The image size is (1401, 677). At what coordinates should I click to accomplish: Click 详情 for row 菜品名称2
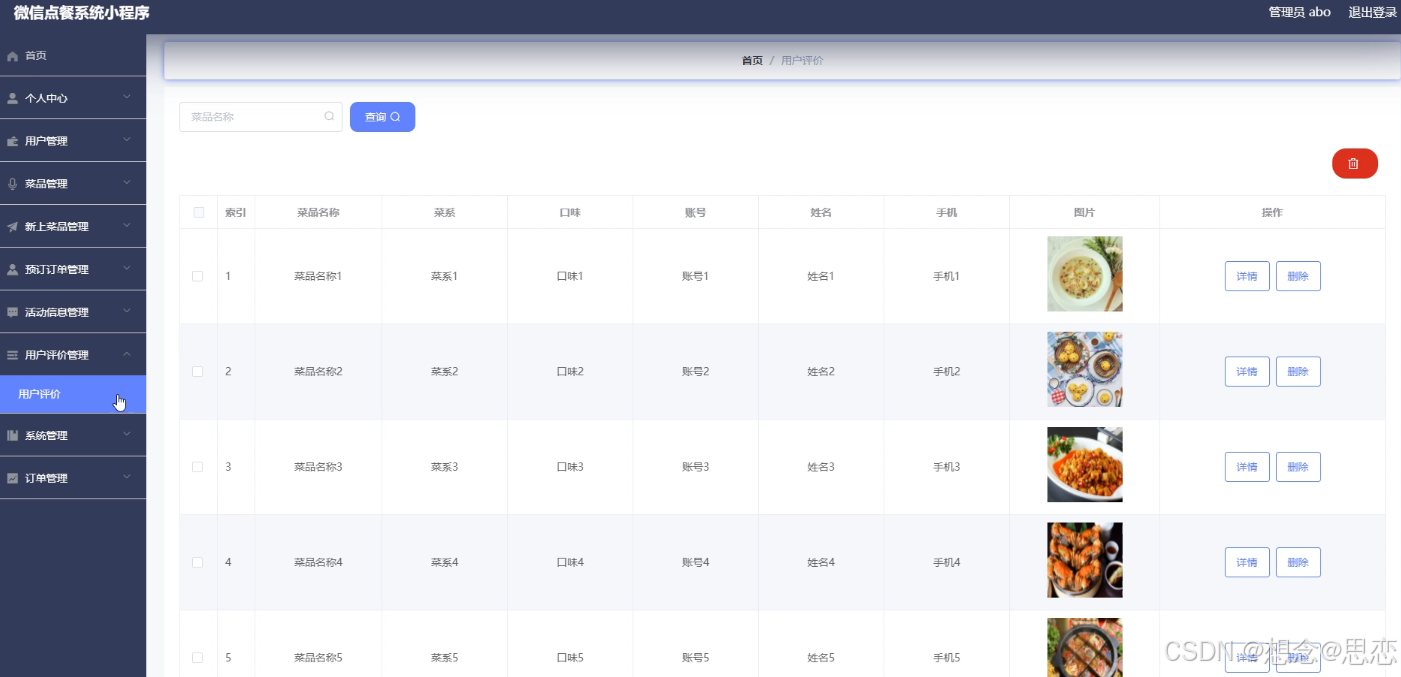[1247, 372]
